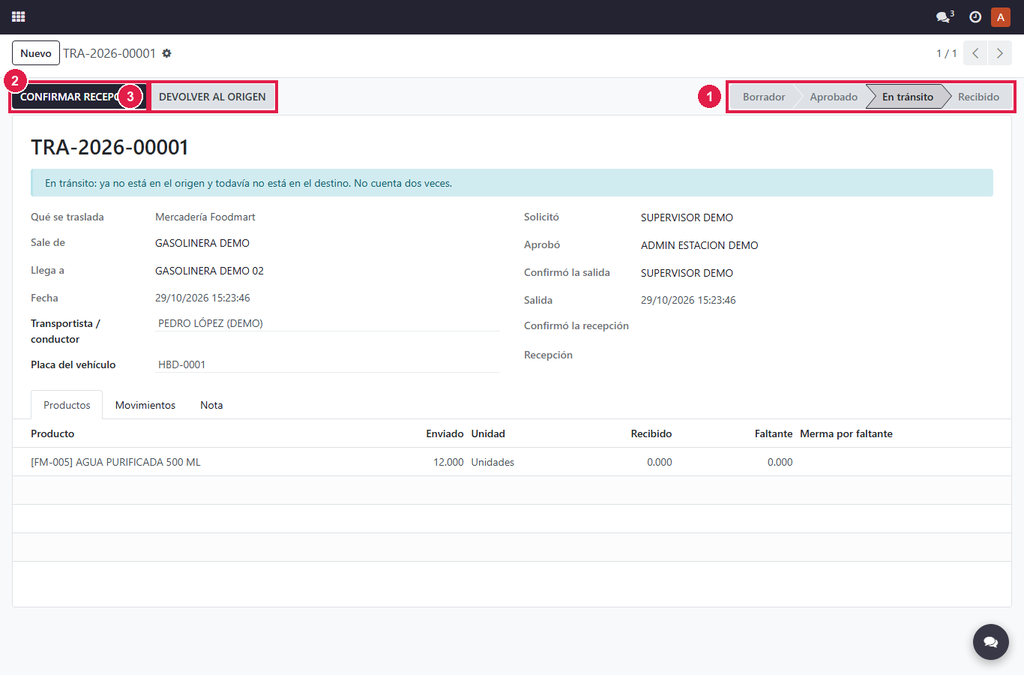The height and width of the screenshot is (675, 1024).
Task: Switch to the Productos tab
Action: click(67, 405)
